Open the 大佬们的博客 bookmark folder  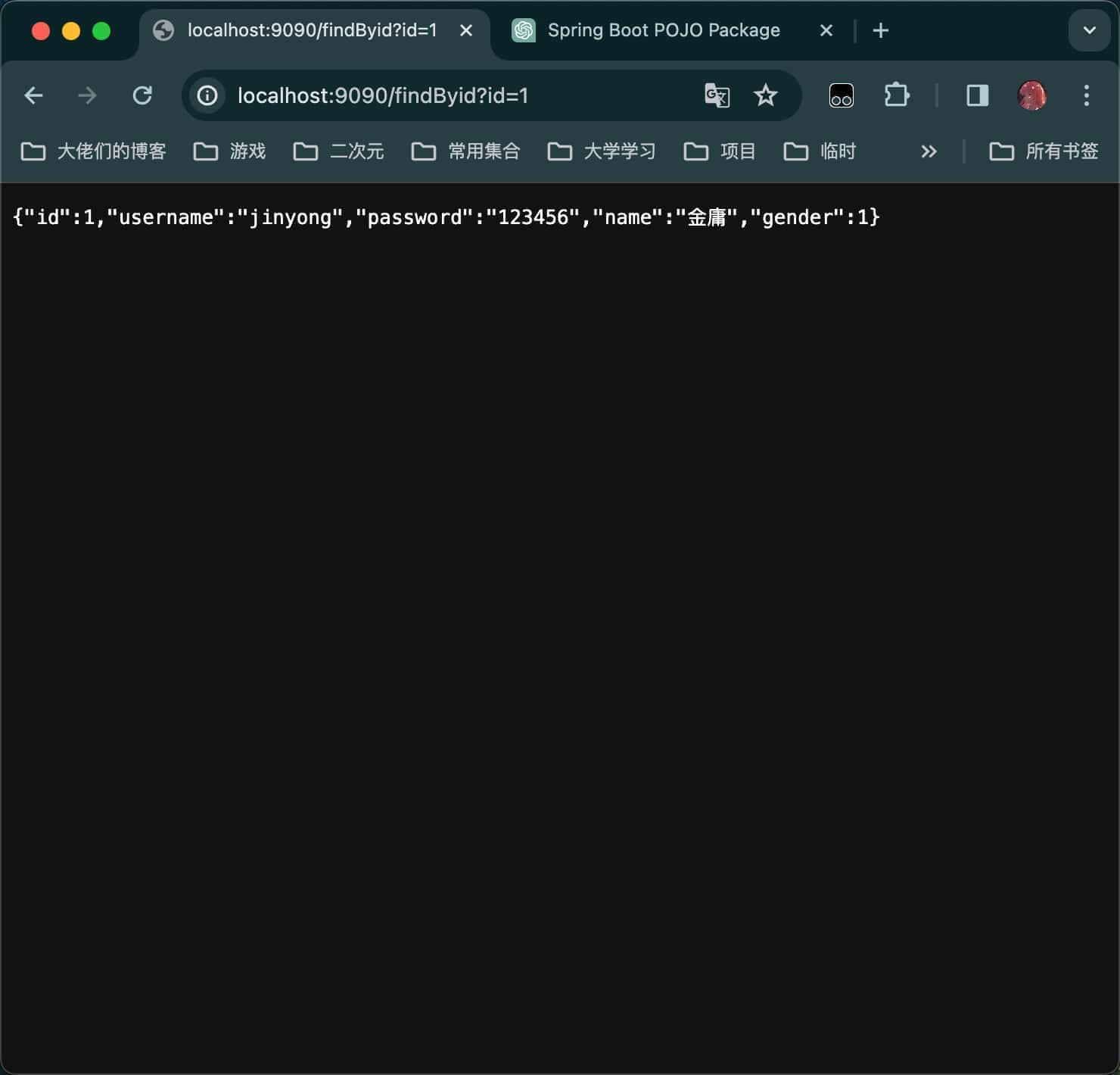coord(94,151)
